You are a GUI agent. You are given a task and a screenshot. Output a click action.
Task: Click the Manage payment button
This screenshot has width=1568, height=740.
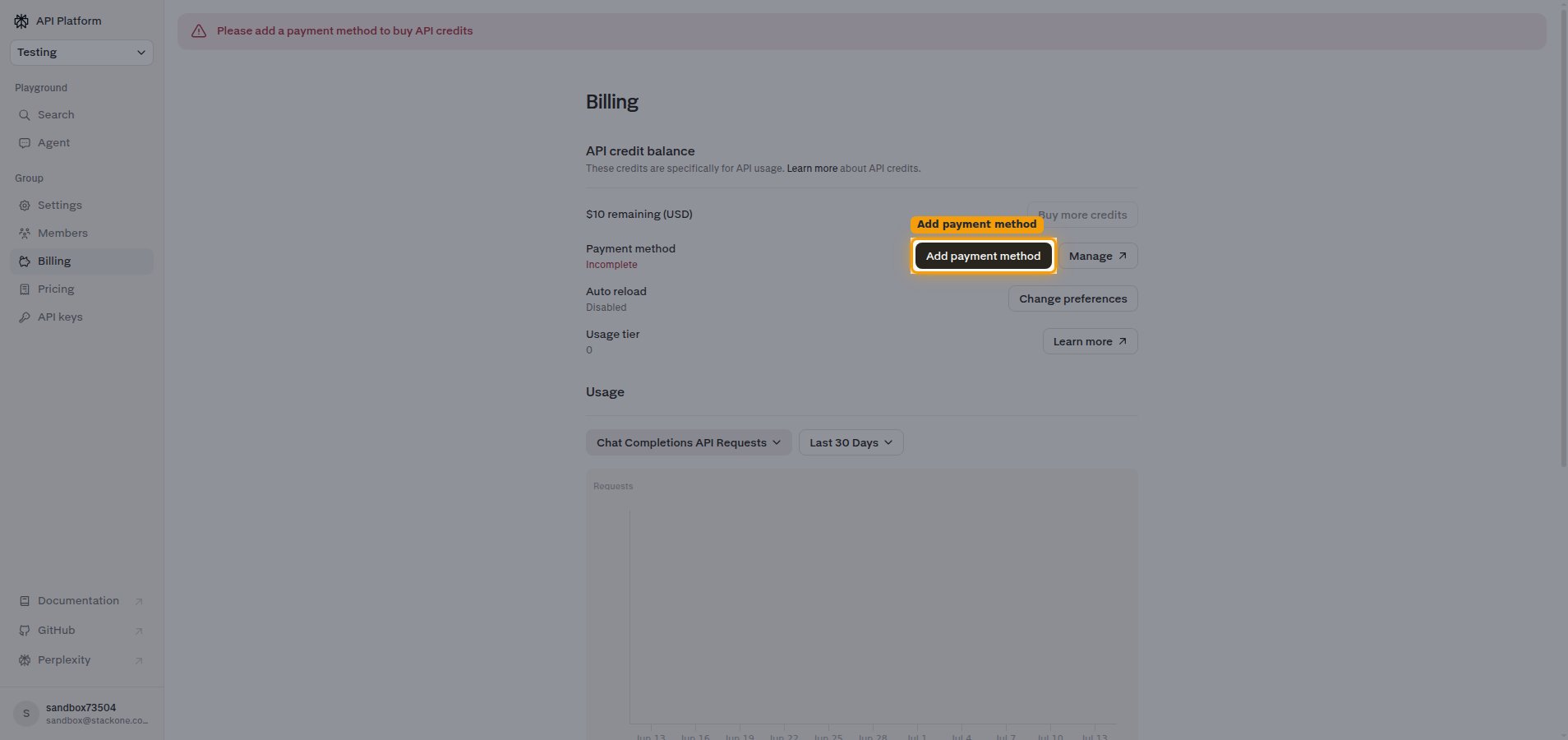pyautogui.click(x=1098, y=256)
